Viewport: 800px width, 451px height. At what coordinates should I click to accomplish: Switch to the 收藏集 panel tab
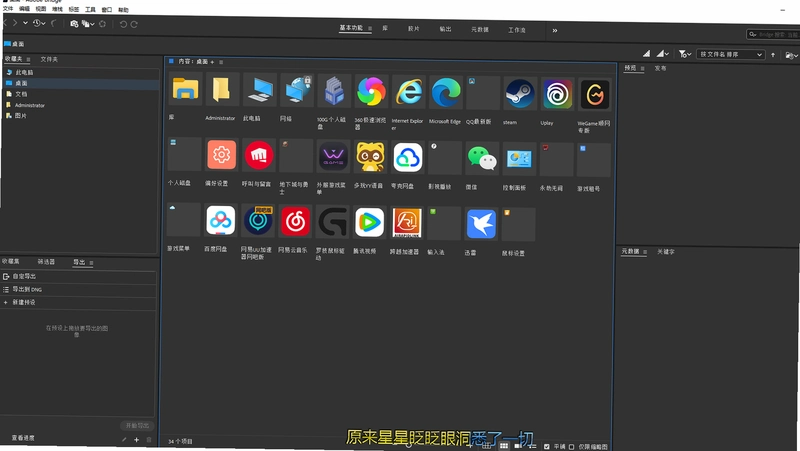[11, 261]
